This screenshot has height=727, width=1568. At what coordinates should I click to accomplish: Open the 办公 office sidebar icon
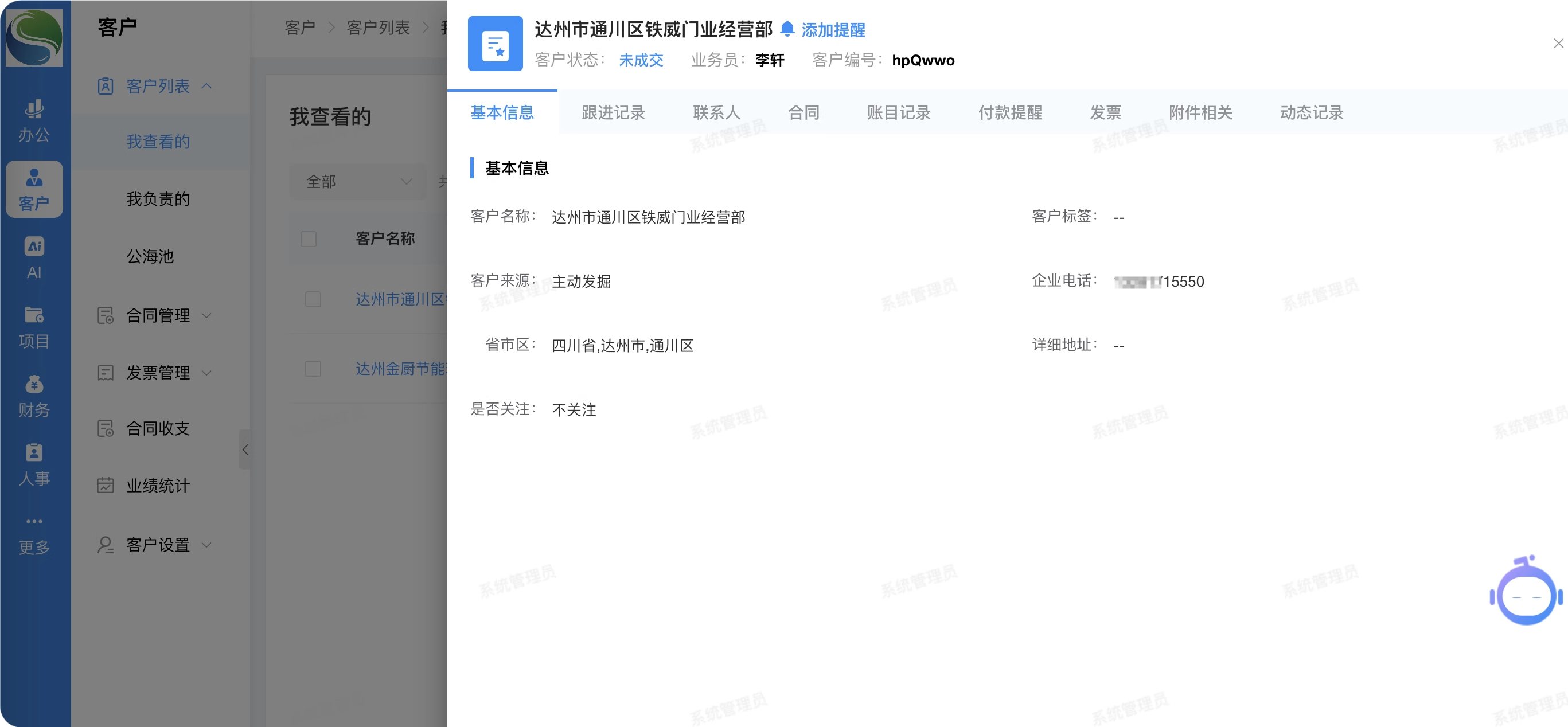pyautogui.click(x=34, y=119)
